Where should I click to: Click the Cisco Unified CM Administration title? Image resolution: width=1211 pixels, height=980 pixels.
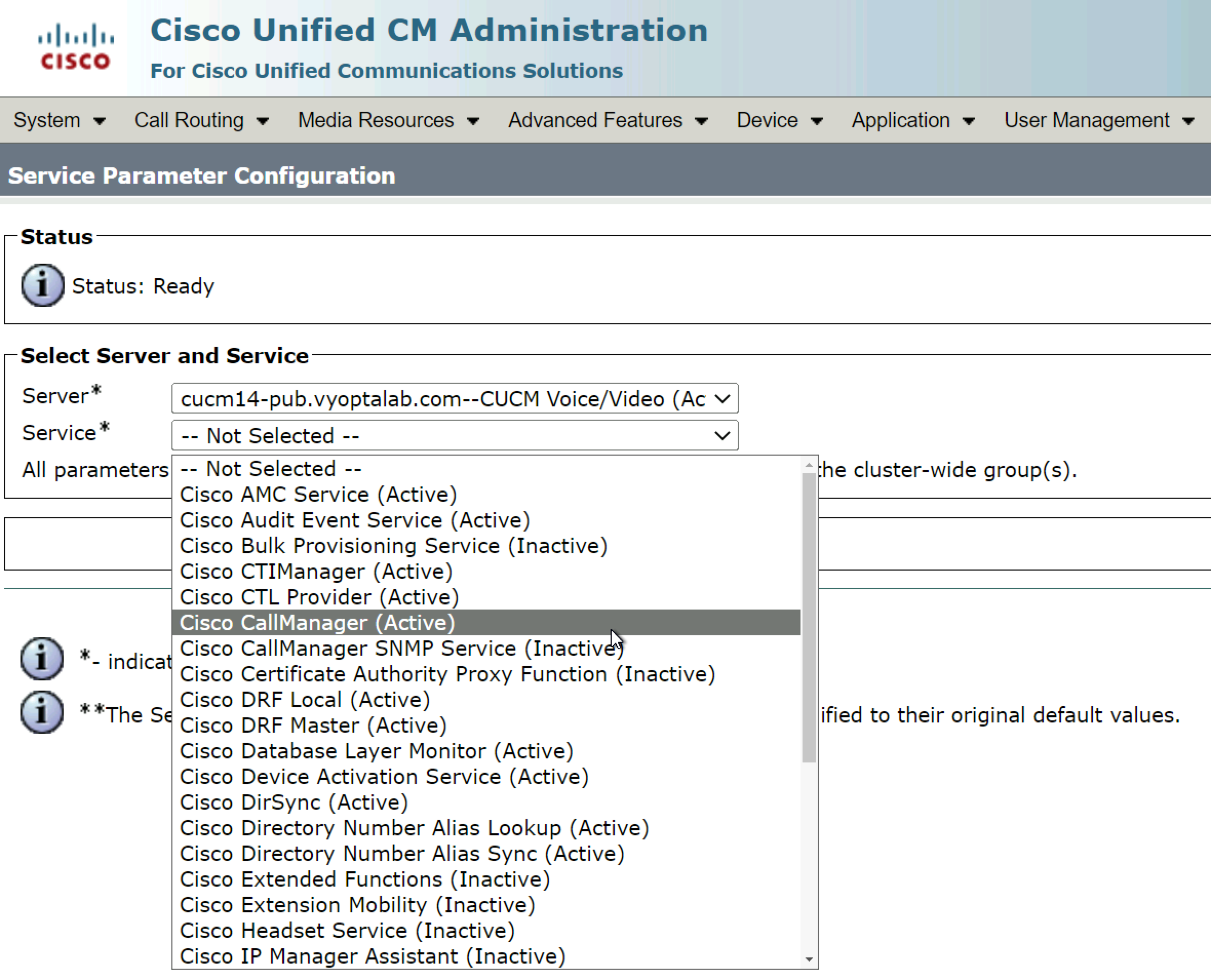point(429,30)
